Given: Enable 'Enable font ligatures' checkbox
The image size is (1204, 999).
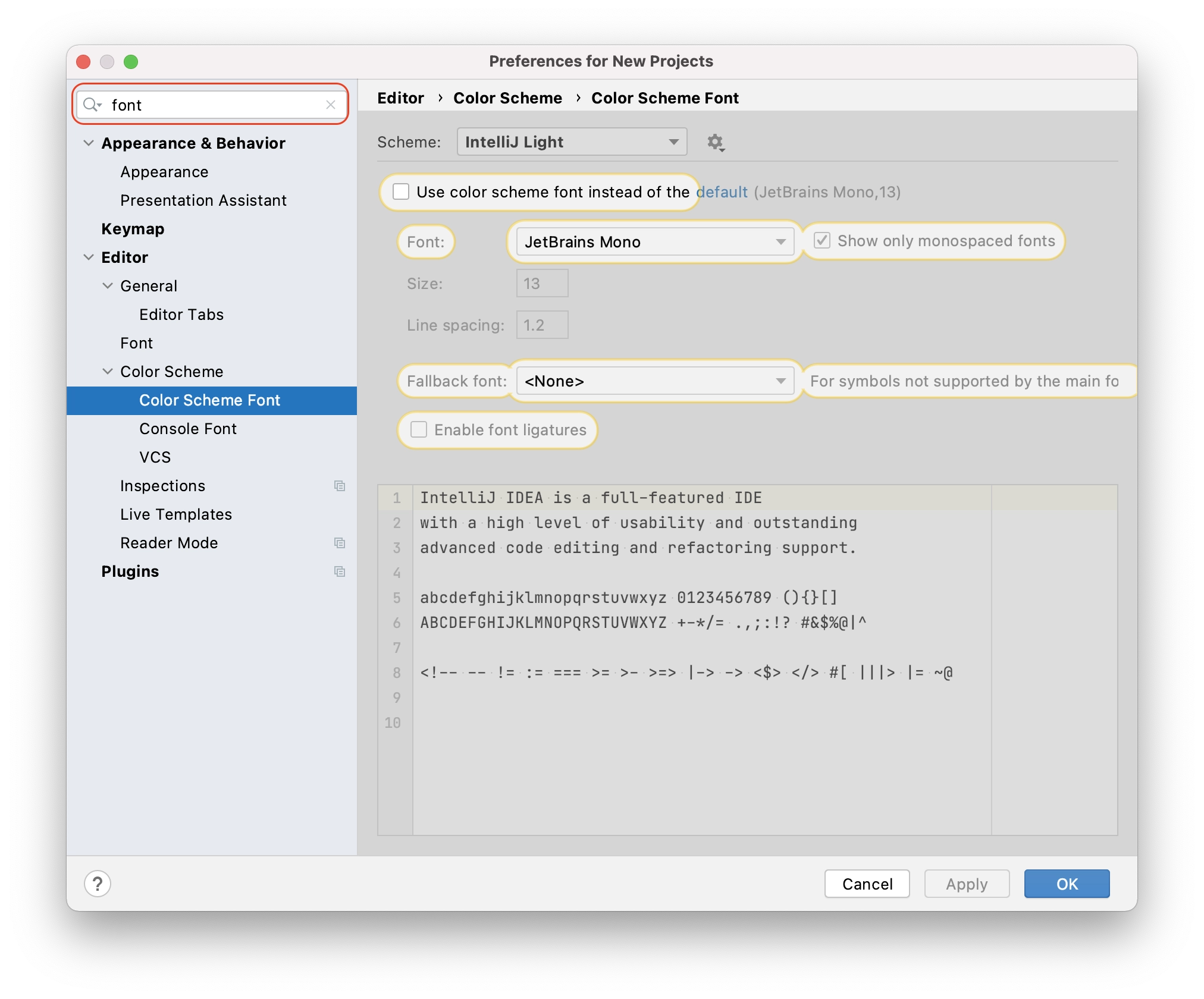Looking at the screenshot, I should pos(419,431).
